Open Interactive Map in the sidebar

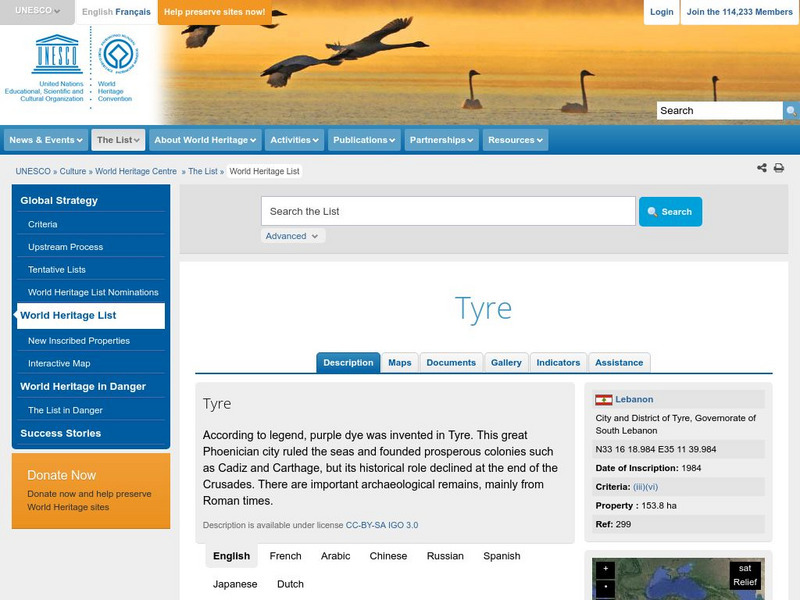59,364
